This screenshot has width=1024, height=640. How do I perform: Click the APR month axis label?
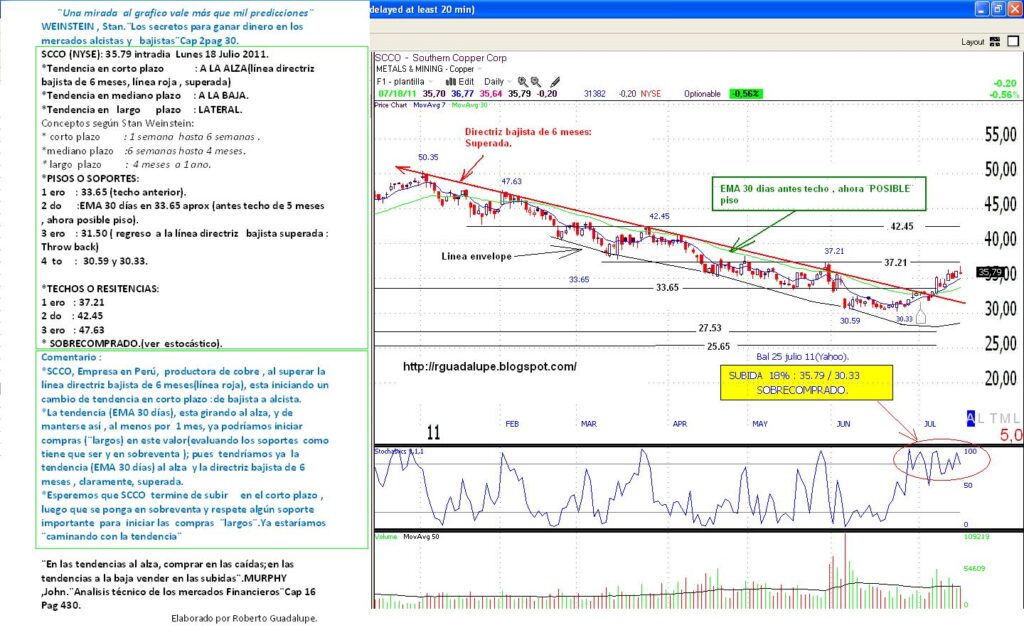(680, 424)
